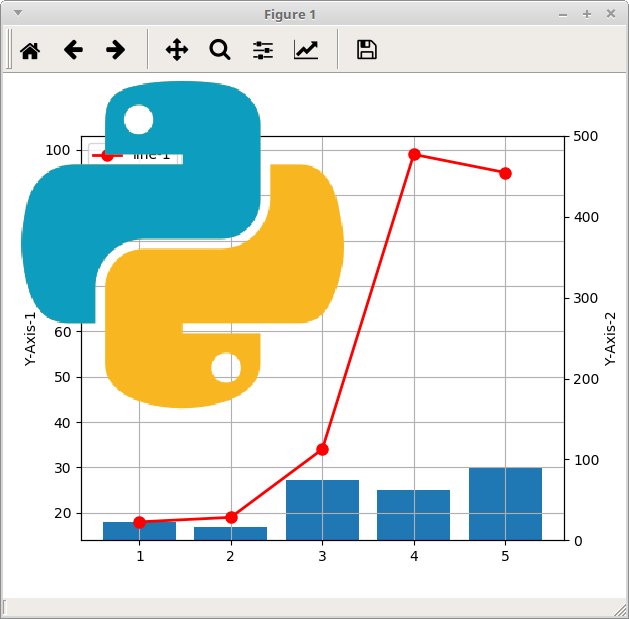The height and width of the screenshot is (619, 629).
Task: Click the red marker at x=1
Action: coord(140,522)
